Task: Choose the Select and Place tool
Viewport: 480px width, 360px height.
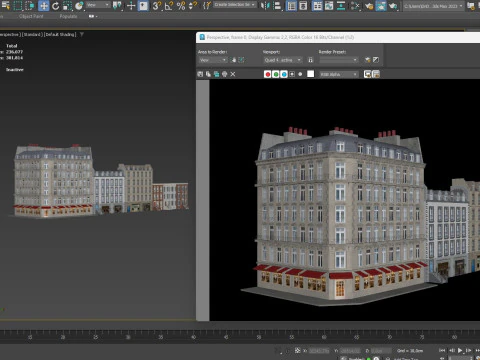Action: 79,5
